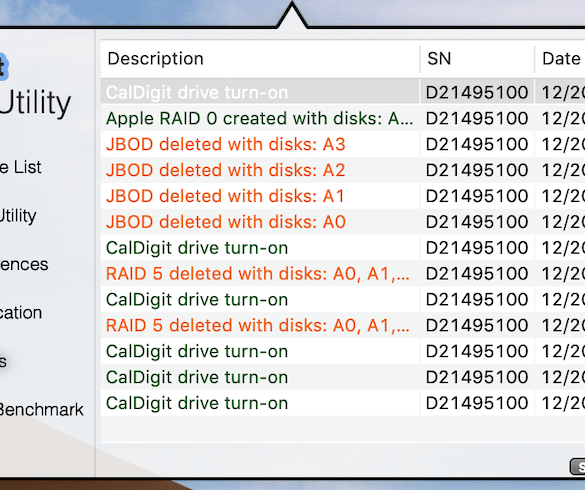Click the SN value in Apple RAID 0 row

coord(477,118)
